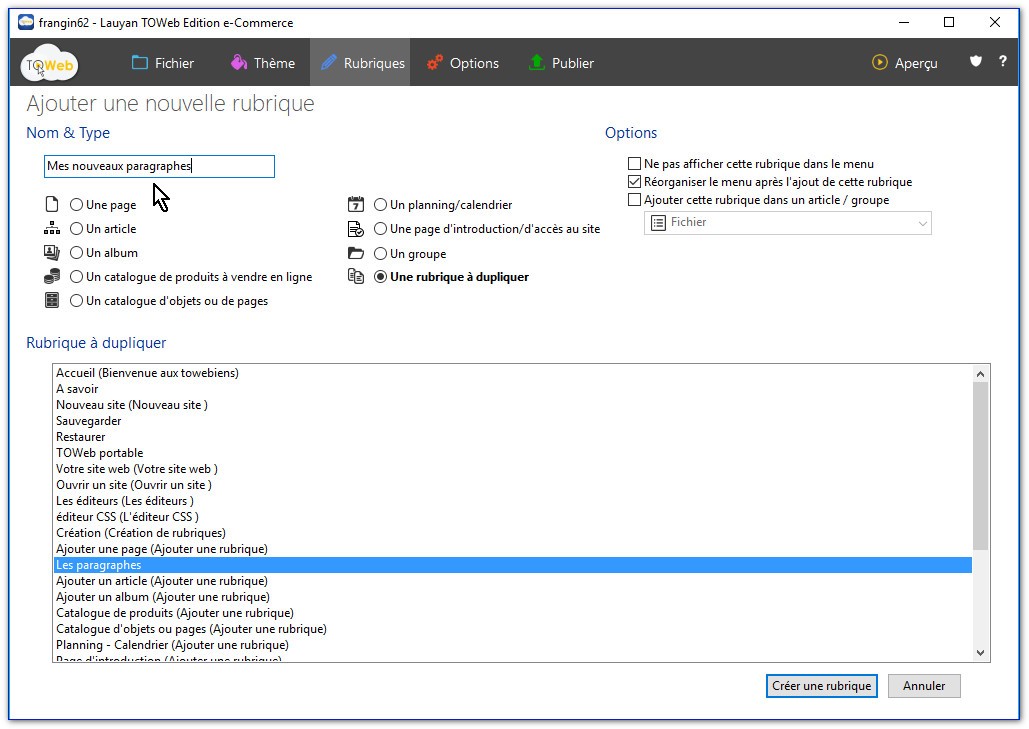Image resolution: width=1029 pixels, height=729 pixels.
Task: Click the shield icon in top bar
Action: [976, 62]
